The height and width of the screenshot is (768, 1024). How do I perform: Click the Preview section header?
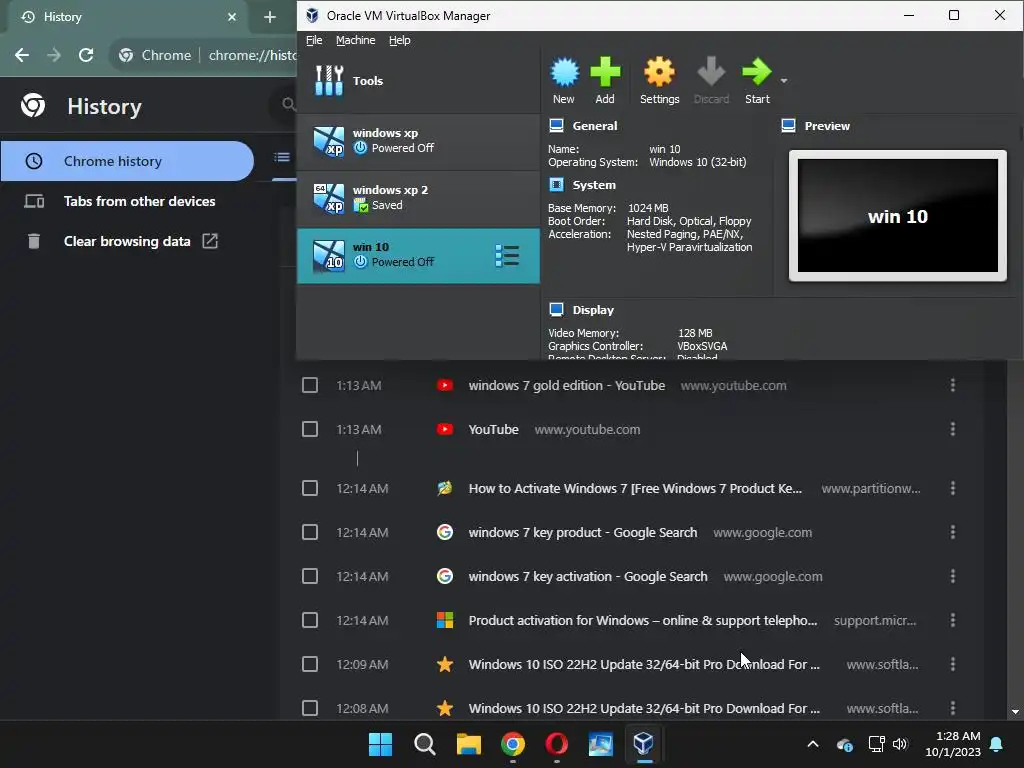[827, 126]
